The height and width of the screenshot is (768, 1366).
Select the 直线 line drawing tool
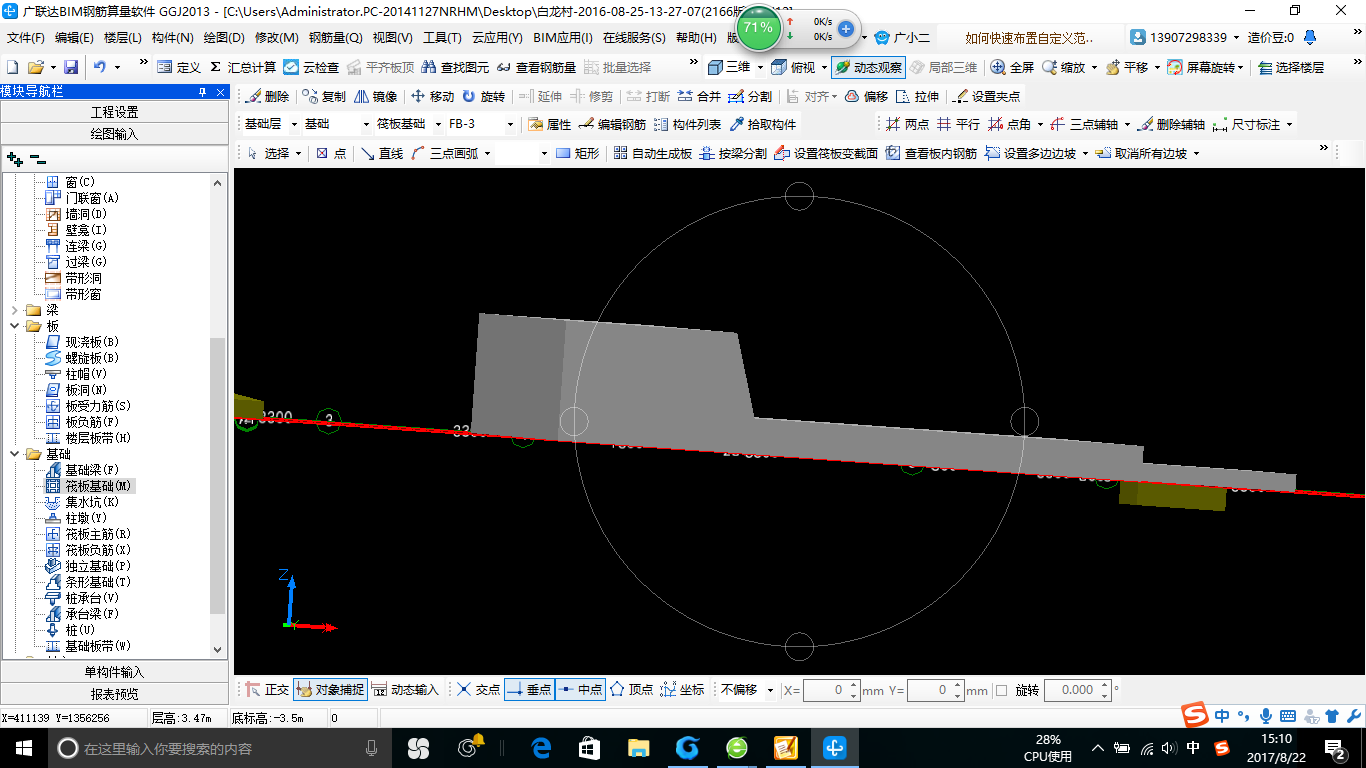381,153
